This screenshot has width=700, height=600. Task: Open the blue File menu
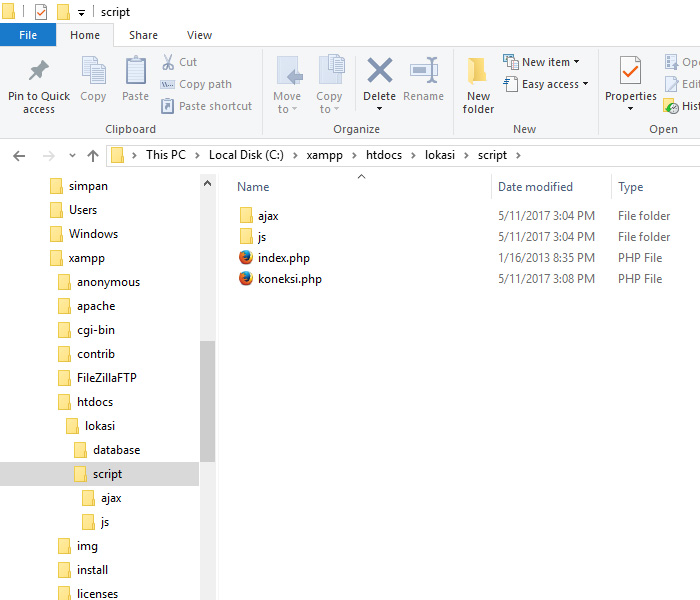tap(28, 35)
